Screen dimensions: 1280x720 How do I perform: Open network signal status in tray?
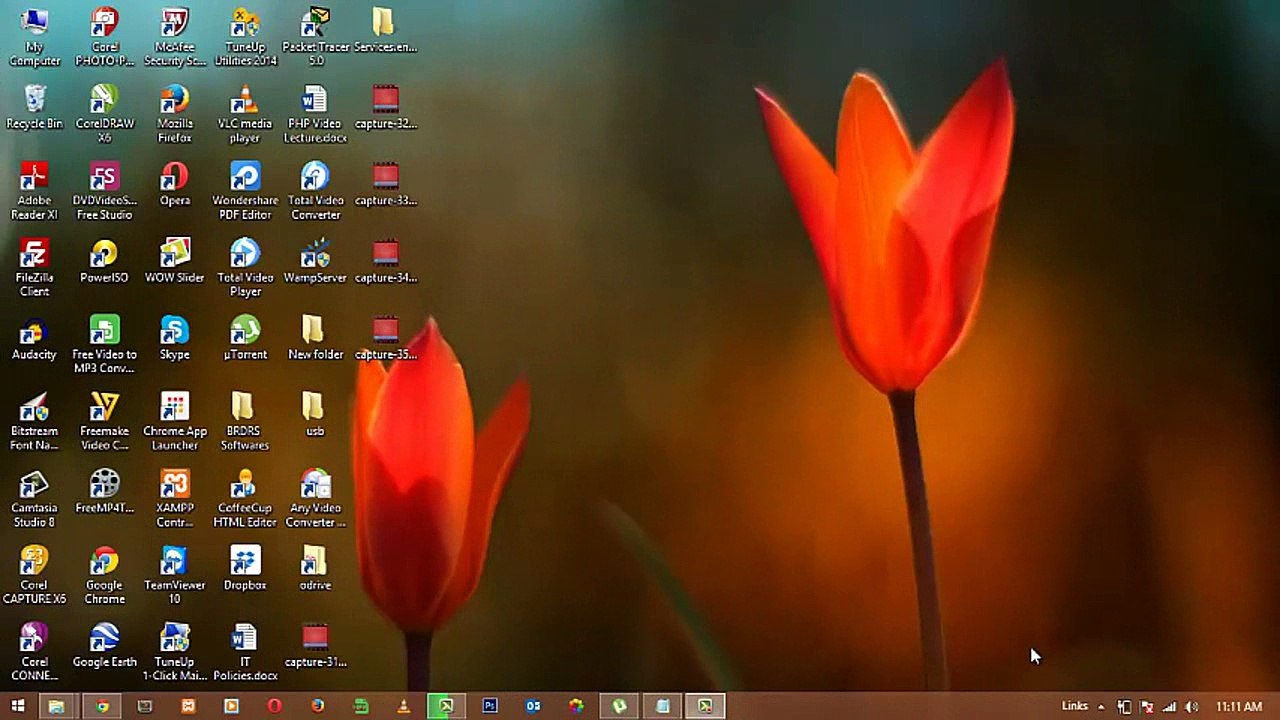tap(1169, 707)
